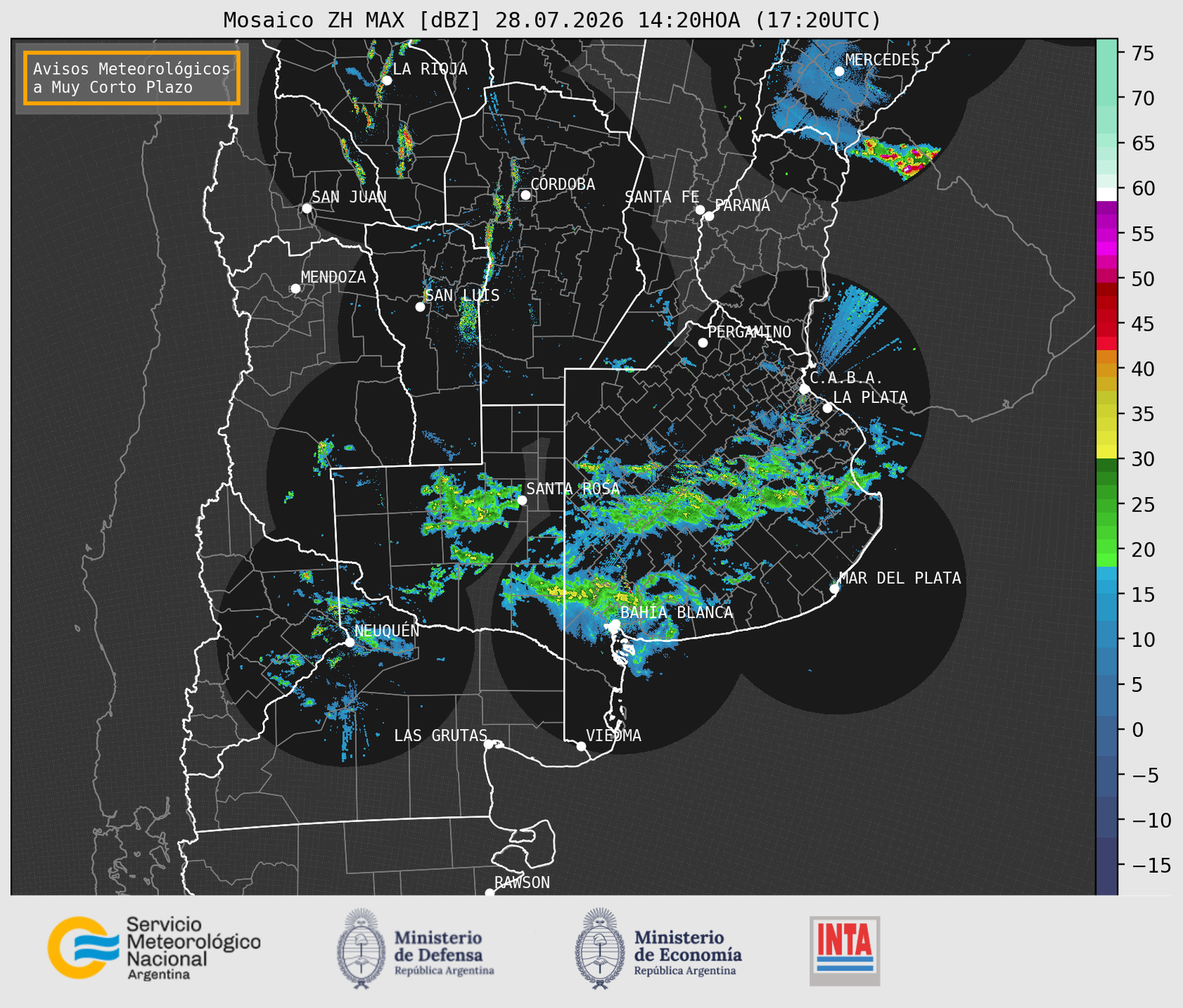Click the Servicio Meteorológico Nacional logo
The width and height of the screenshot is (1183, 1008).
tap(154, 948)
